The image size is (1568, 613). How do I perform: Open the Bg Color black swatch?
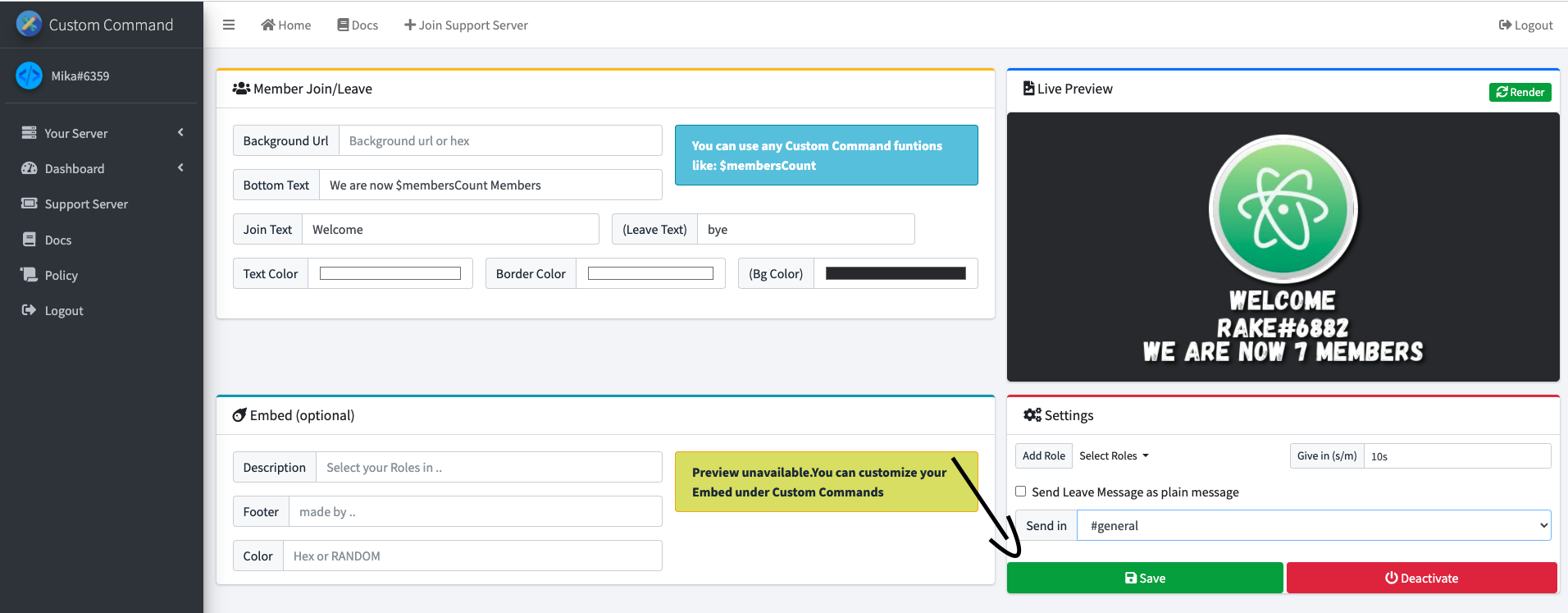pyautogui.click(x=896, y=273)
